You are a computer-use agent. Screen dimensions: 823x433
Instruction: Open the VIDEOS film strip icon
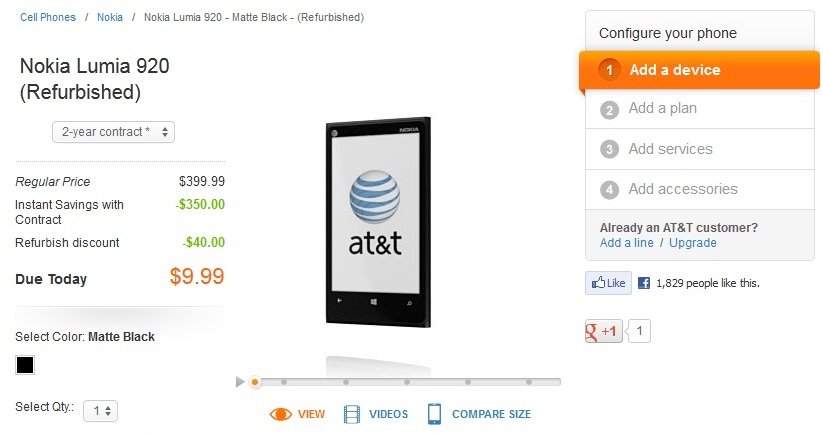click(x=352, y=414)
